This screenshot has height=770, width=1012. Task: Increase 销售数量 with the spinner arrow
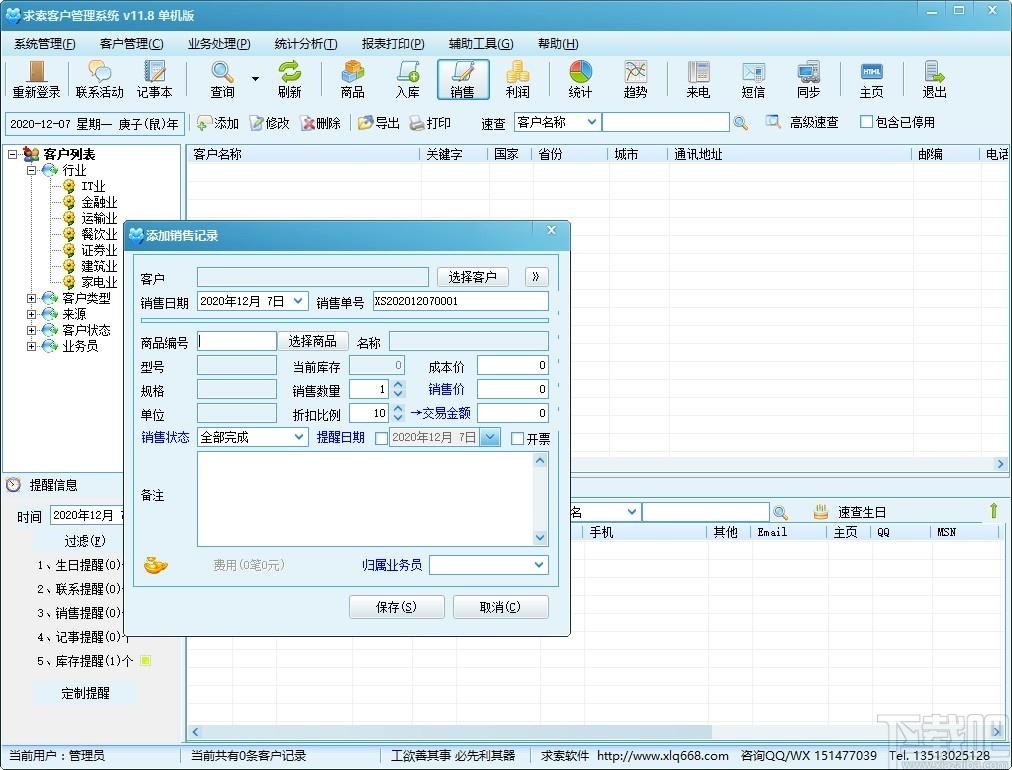[x=398, y=384]
